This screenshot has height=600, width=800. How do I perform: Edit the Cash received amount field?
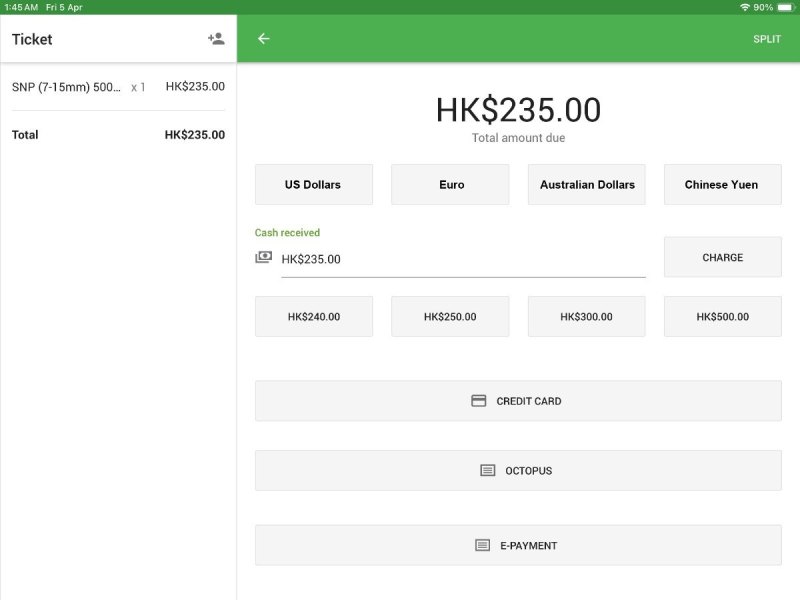tap(462, 259)
